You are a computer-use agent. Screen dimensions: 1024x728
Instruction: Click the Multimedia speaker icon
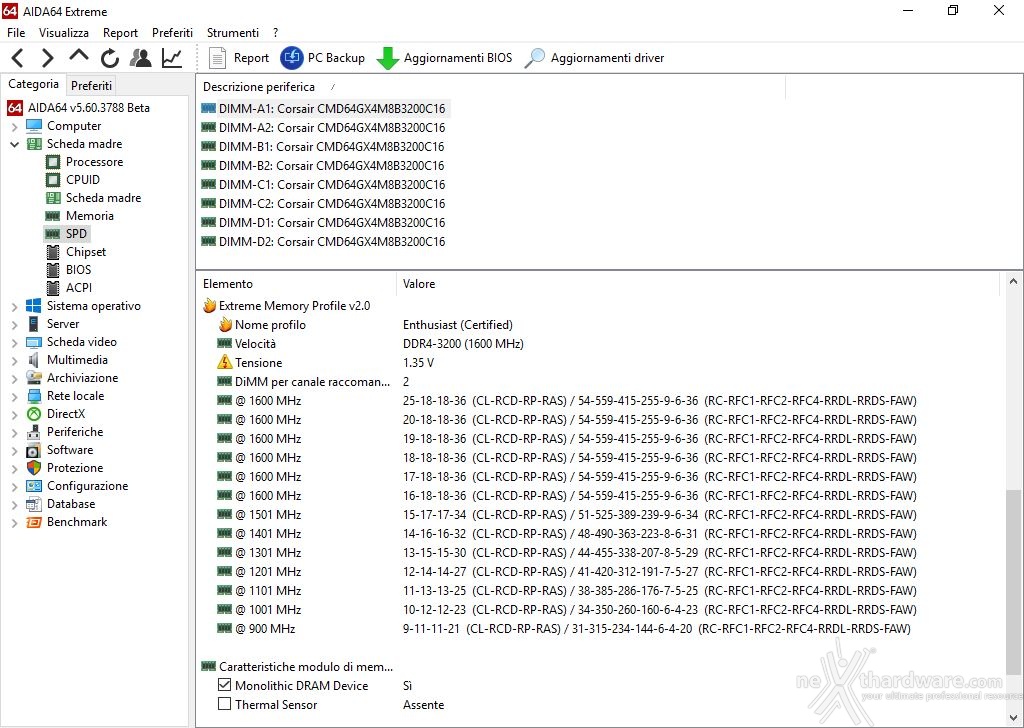(x=33, y=360)
